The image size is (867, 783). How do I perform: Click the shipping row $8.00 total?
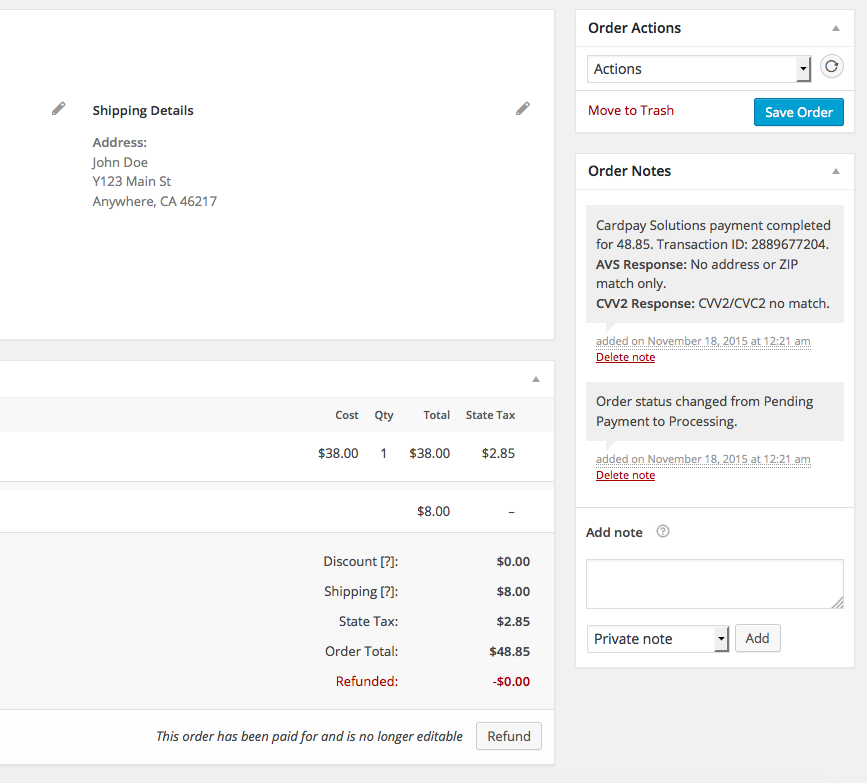434,511
